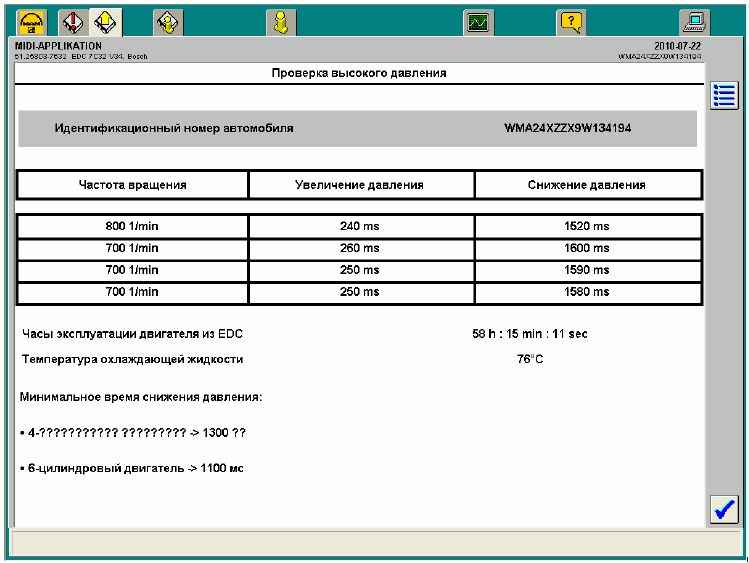Click the 'Увеличение давления' column header
Screen dimensions: 749x563
pos(360,185)
